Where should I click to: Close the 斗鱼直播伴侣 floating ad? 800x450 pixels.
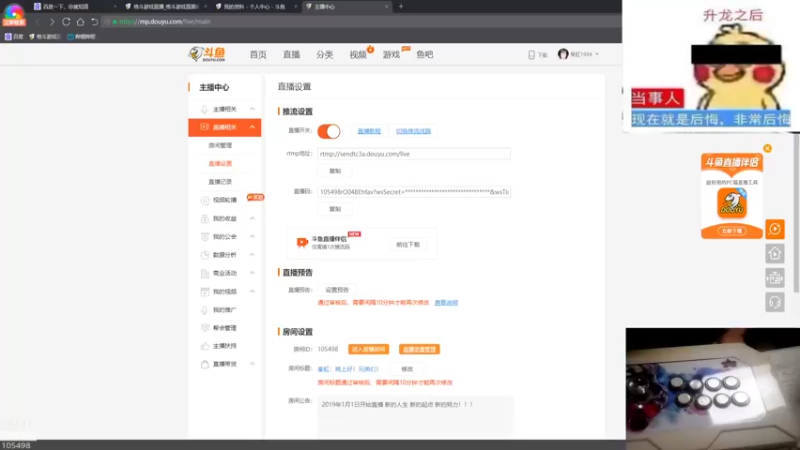767,148
